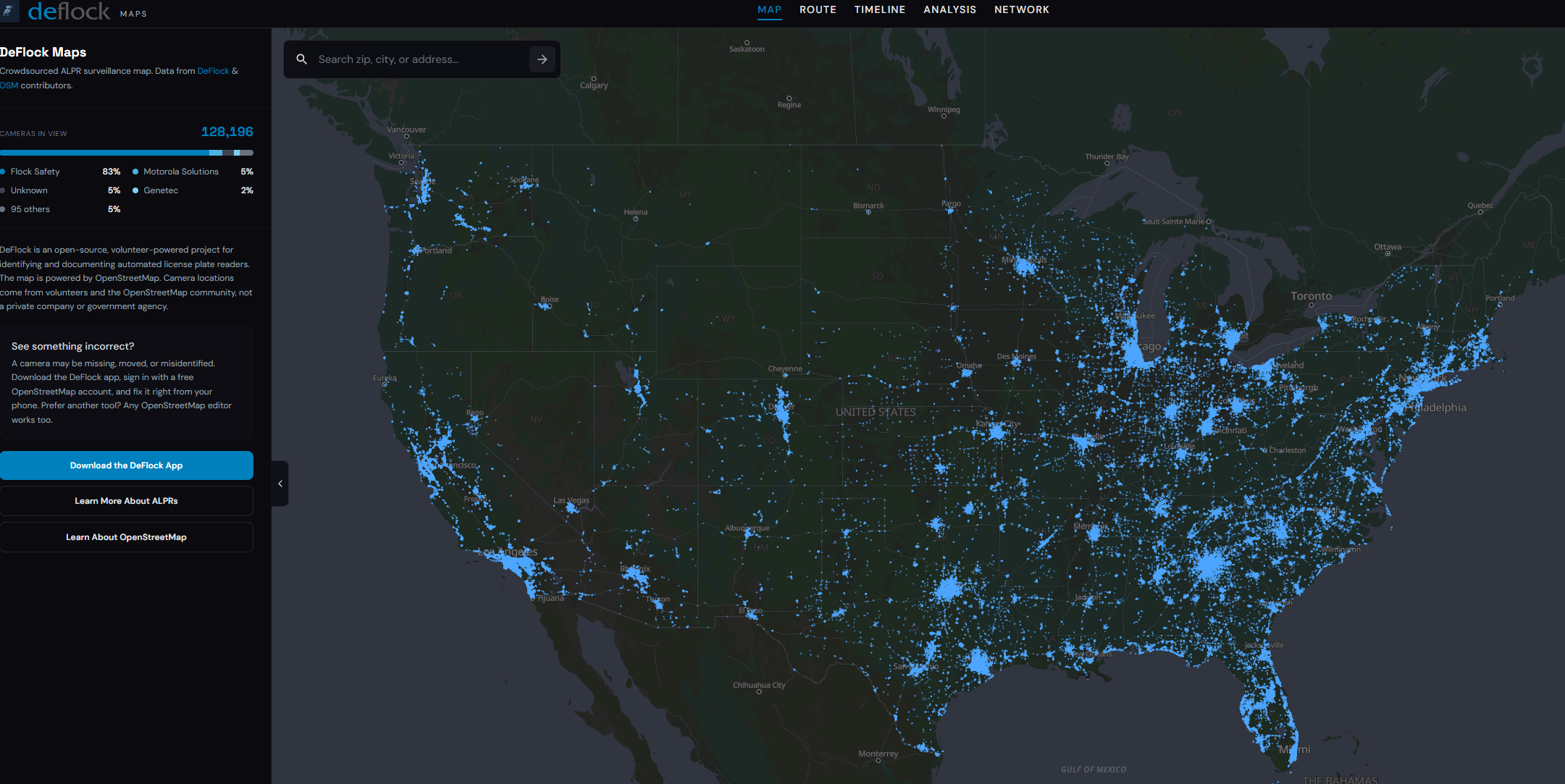Click Download the DeFlock App button
Image resolution: width=1565 pixels, height=784 pixels.
(127, 465)
